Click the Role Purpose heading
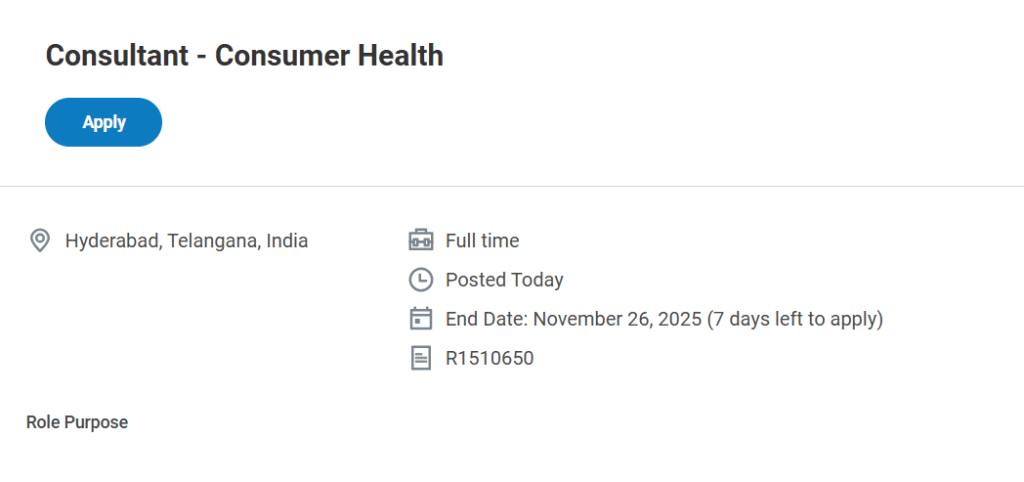Image resolution: width=1024 pixels, height=482 pixels. coord(77,422)
